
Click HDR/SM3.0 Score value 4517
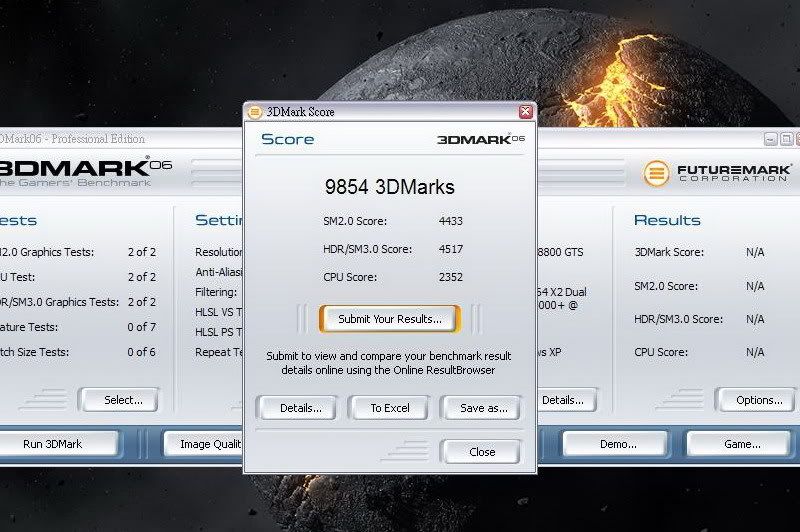coord(451,249)
